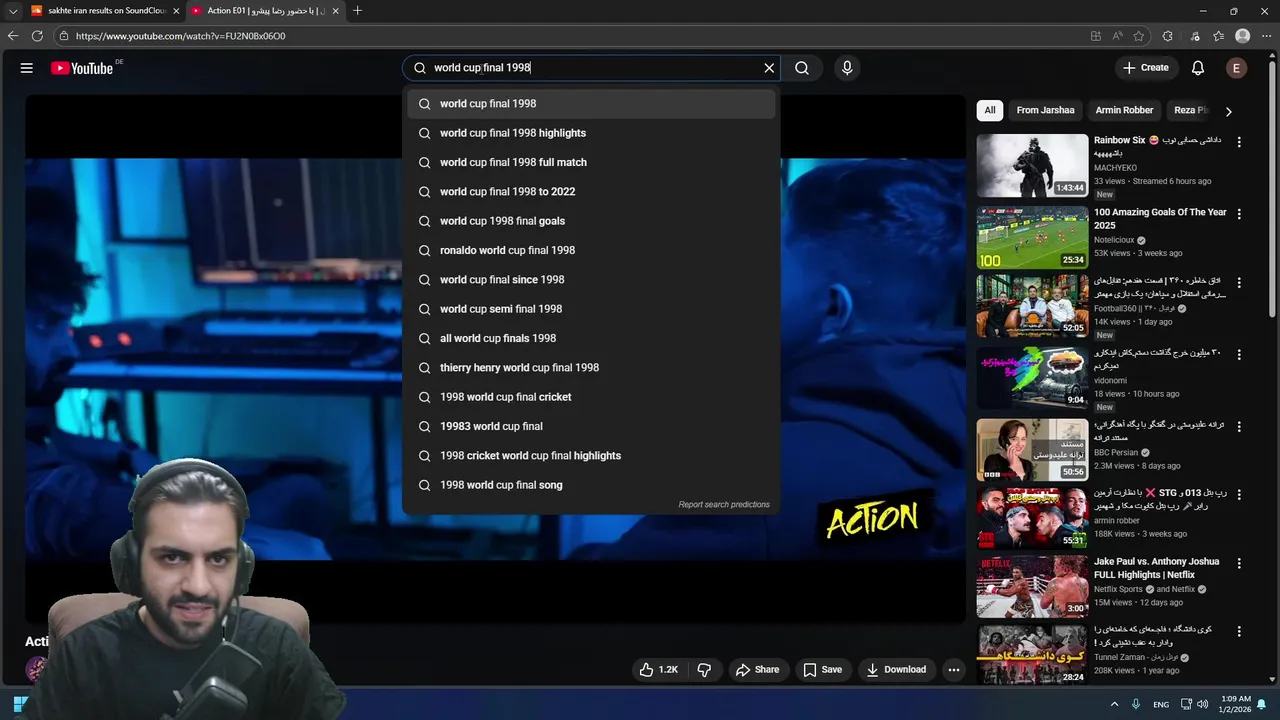Clear the search box text
Screen dimensions: 1280x720
[769, 68]
